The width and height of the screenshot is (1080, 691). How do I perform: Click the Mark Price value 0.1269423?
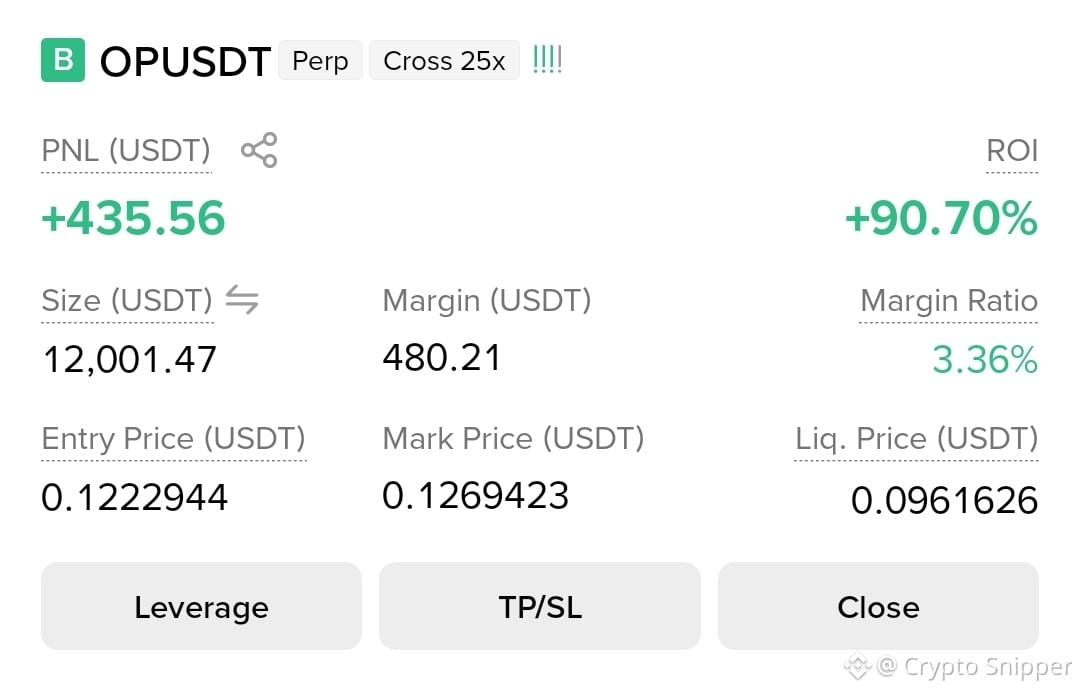click(475, 495)
